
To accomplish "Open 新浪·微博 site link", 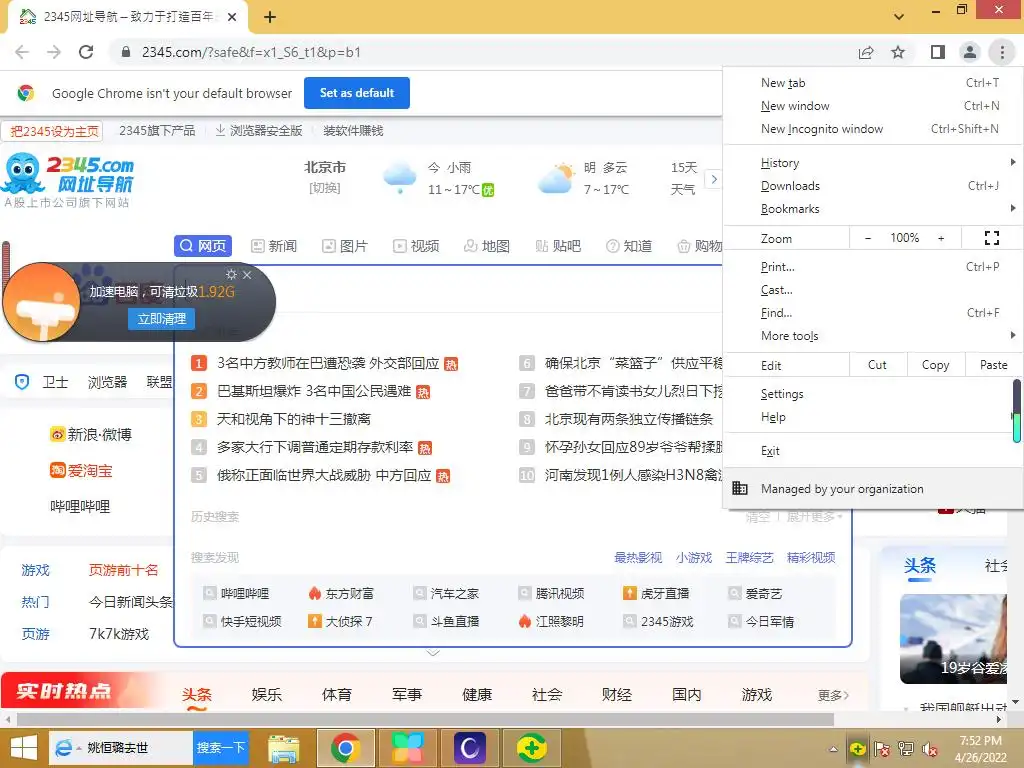I will click(91, 434).
